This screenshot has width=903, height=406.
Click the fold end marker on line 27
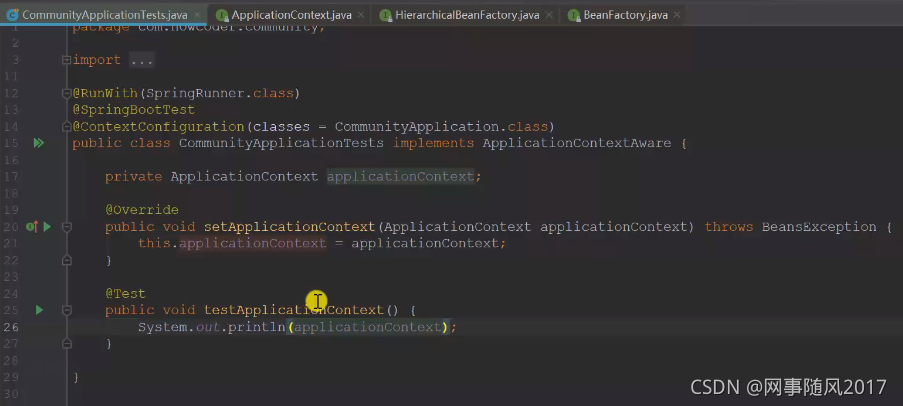tap(67, 344)
